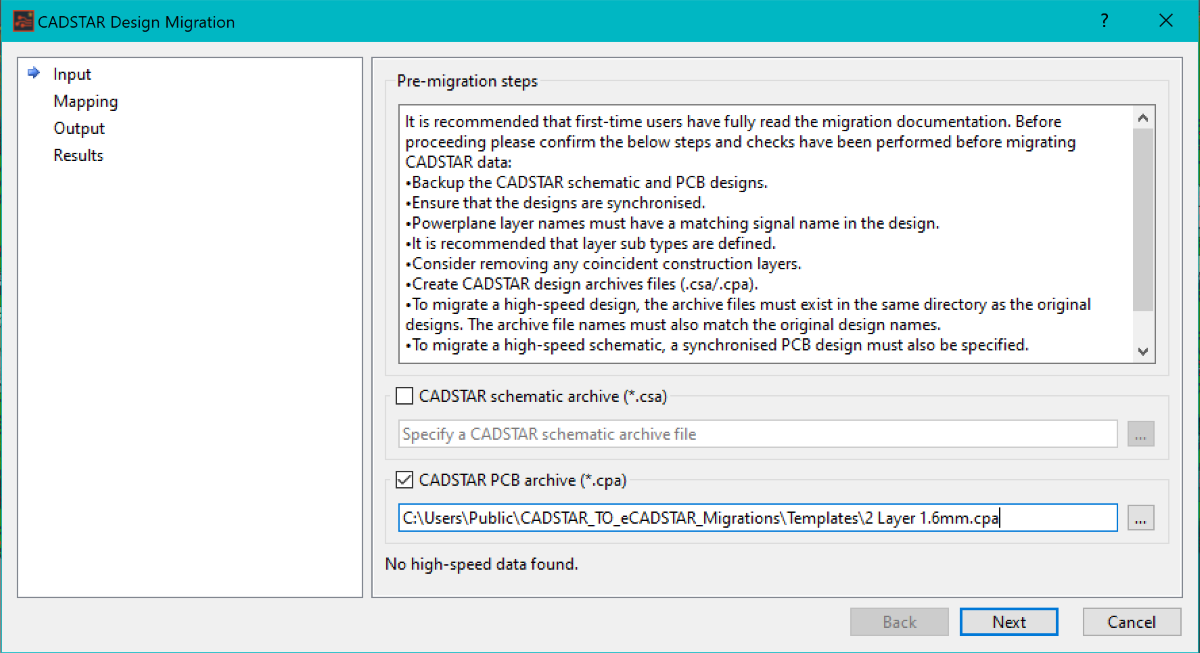
Task: Click scroll down arrow in pre-migration steps
Action: click(1144, 351)
